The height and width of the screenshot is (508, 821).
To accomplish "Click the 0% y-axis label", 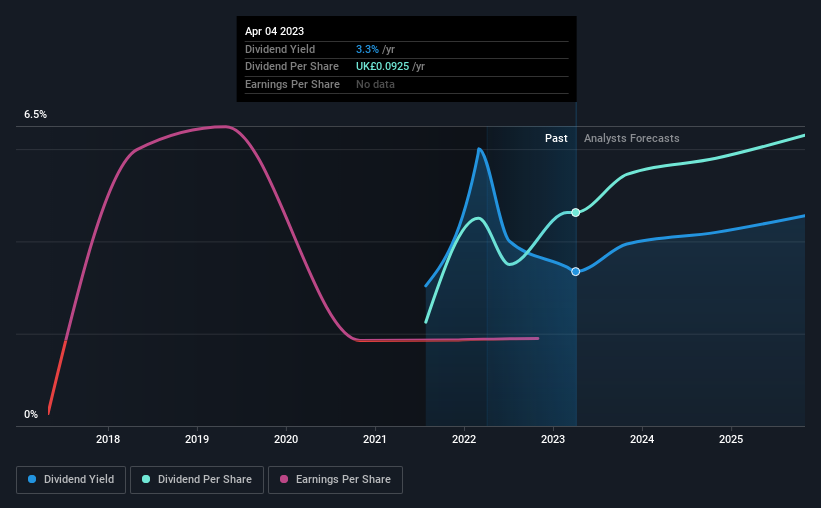I will click(31, 414).
